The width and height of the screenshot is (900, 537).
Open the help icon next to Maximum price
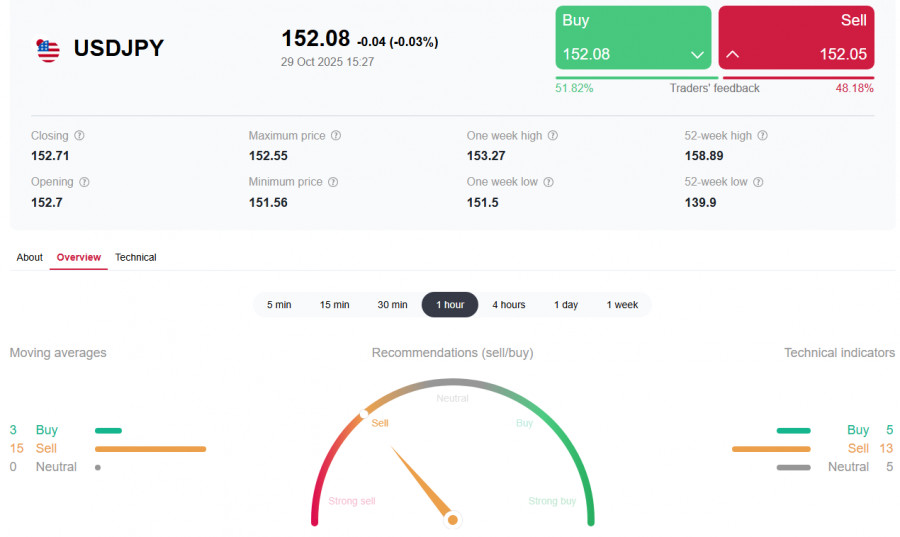point(336,135)
